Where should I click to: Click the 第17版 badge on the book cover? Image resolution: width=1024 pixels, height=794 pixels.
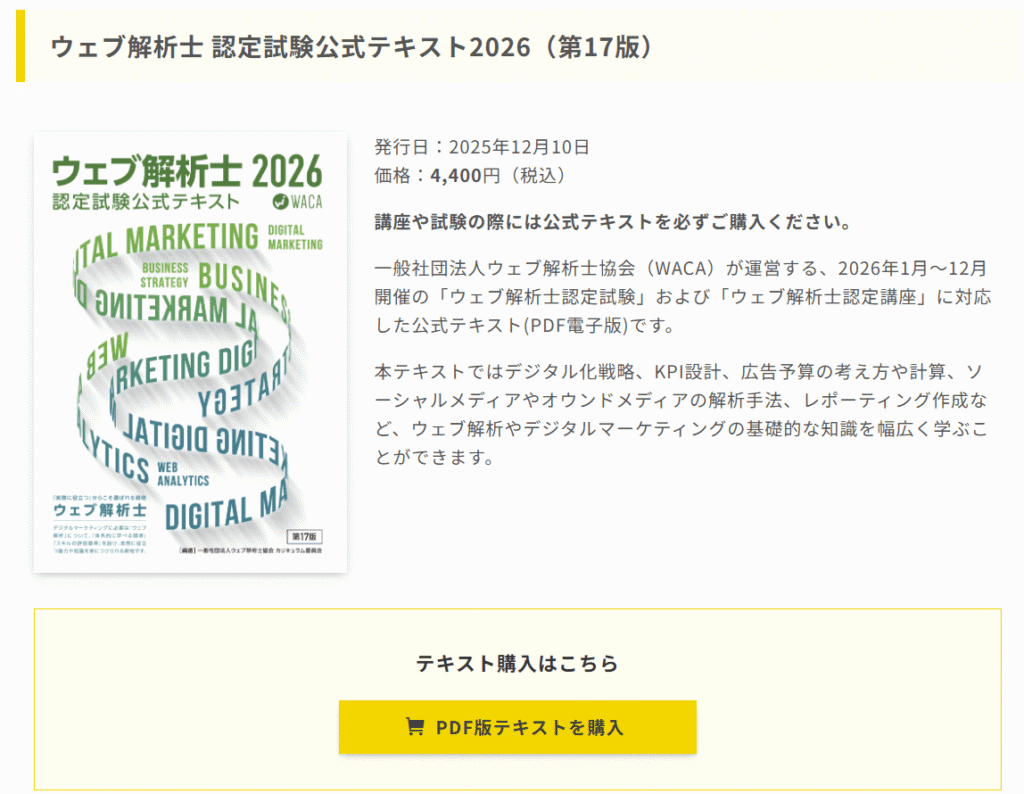point(307,536)
